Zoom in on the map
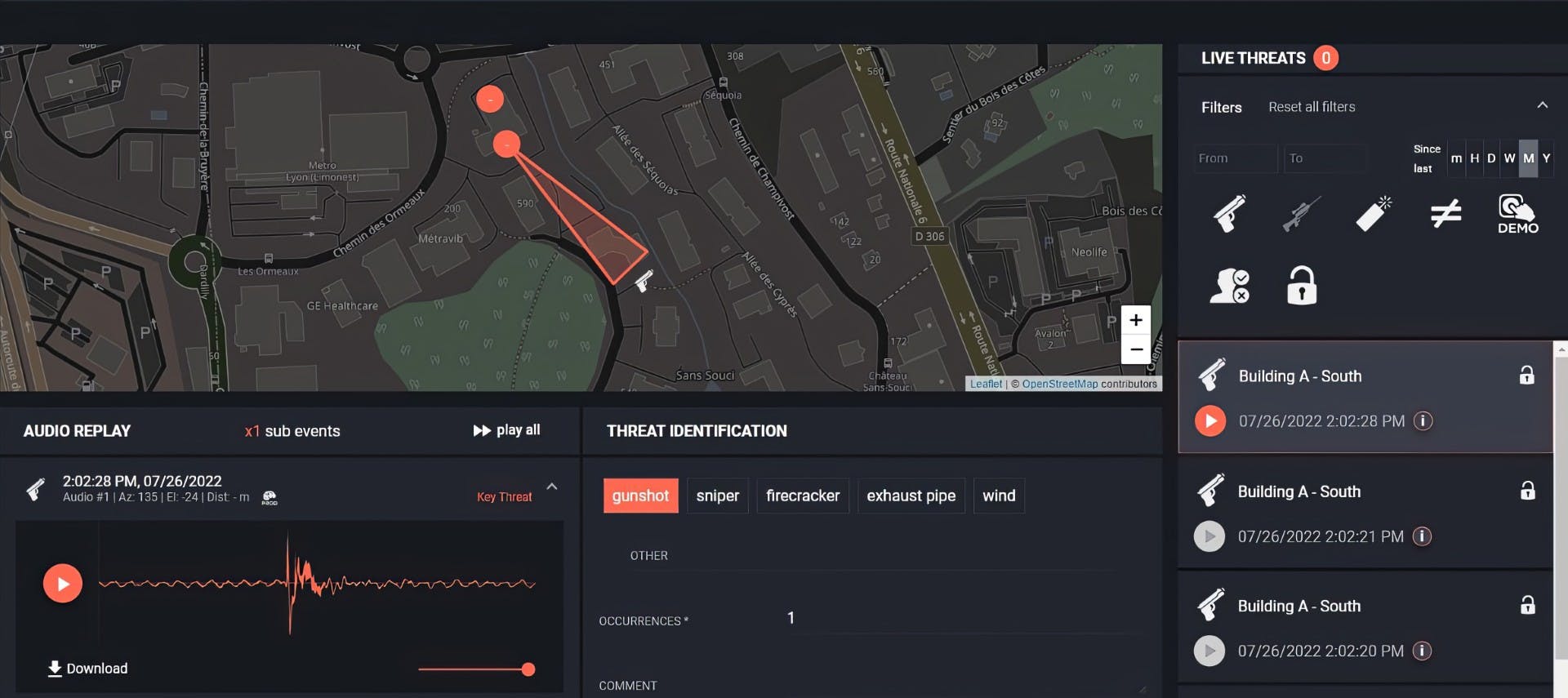 coord(1136,320)
